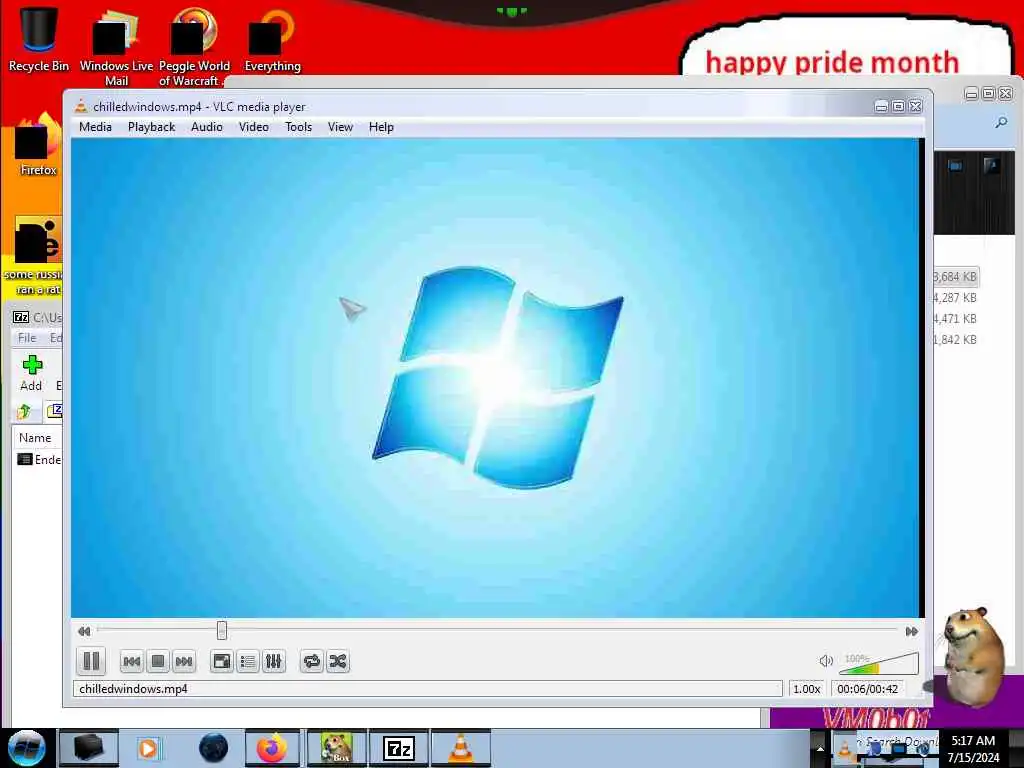Viewport: 1024px width, 768px height.
Task: Open the Media menu
Action: [x=95, y=127]
